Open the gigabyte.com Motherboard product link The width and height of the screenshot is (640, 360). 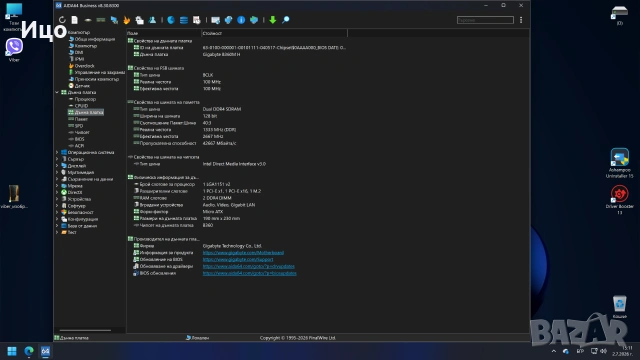click(243, 253)
